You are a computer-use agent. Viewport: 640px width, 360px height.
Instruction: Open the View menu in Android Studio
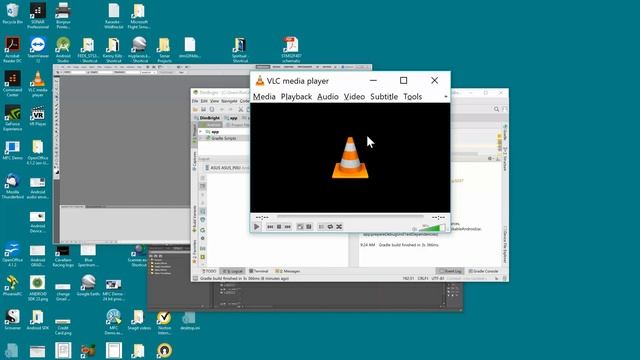click(214, 101)
